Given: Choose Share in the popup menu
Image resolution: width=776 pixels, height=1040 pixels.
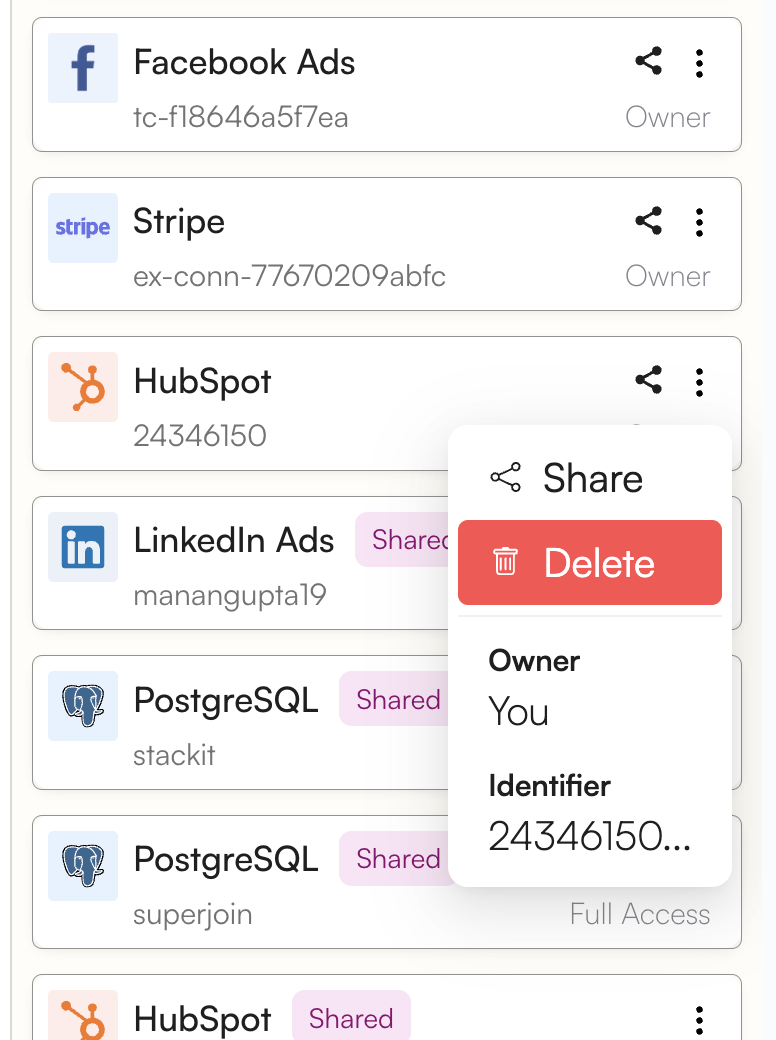Looking at the screenshot, I should click(x=590, y=478).
